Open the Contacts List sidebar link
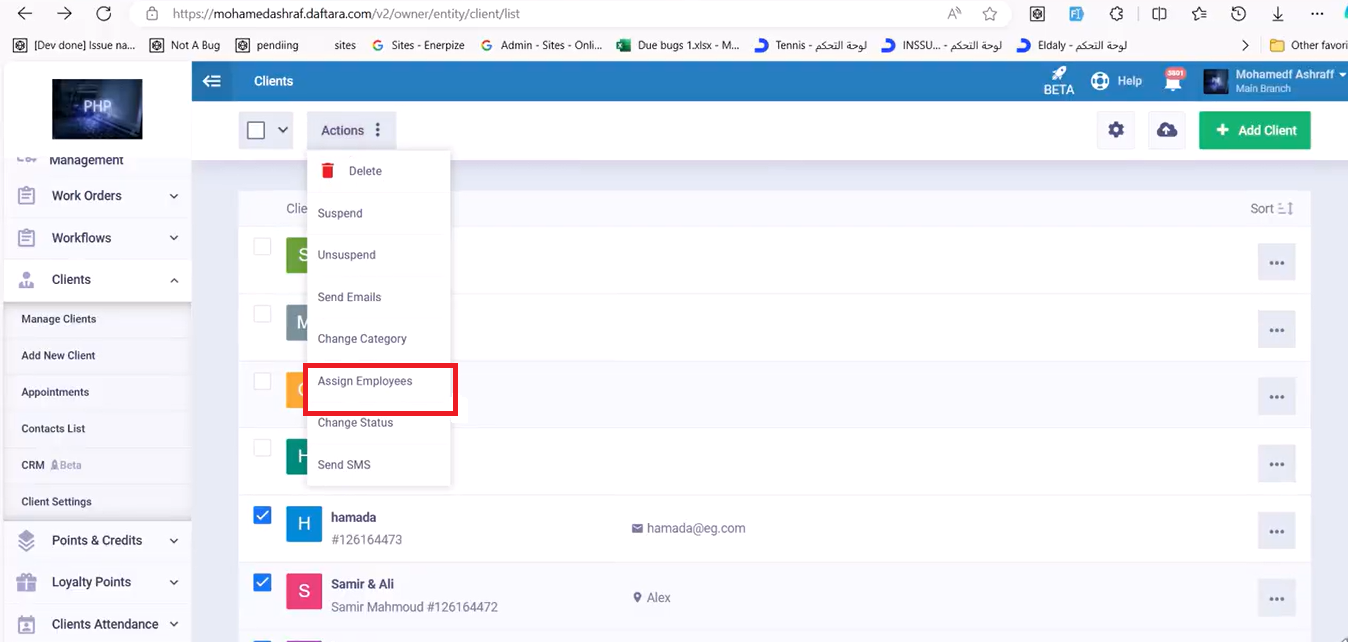Image resolution: width=1348 pixels, height=642 pixels. (53, 428)
